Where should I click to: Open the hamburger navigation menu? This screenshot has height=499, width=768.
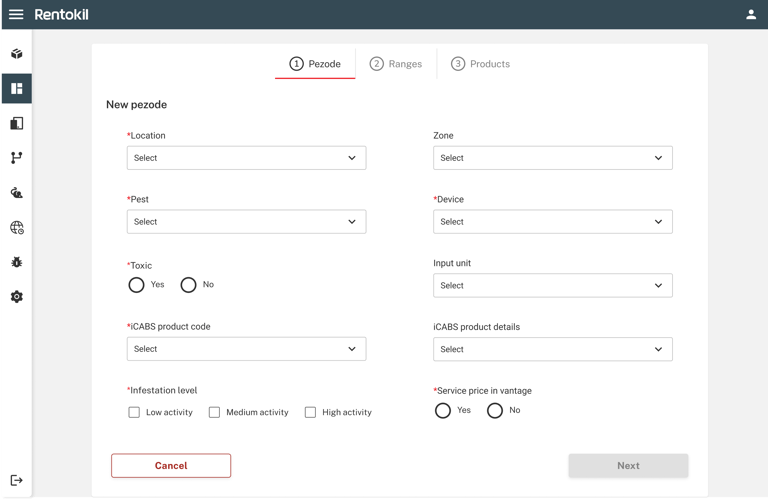pyautogui.click(x=16, y=15)
